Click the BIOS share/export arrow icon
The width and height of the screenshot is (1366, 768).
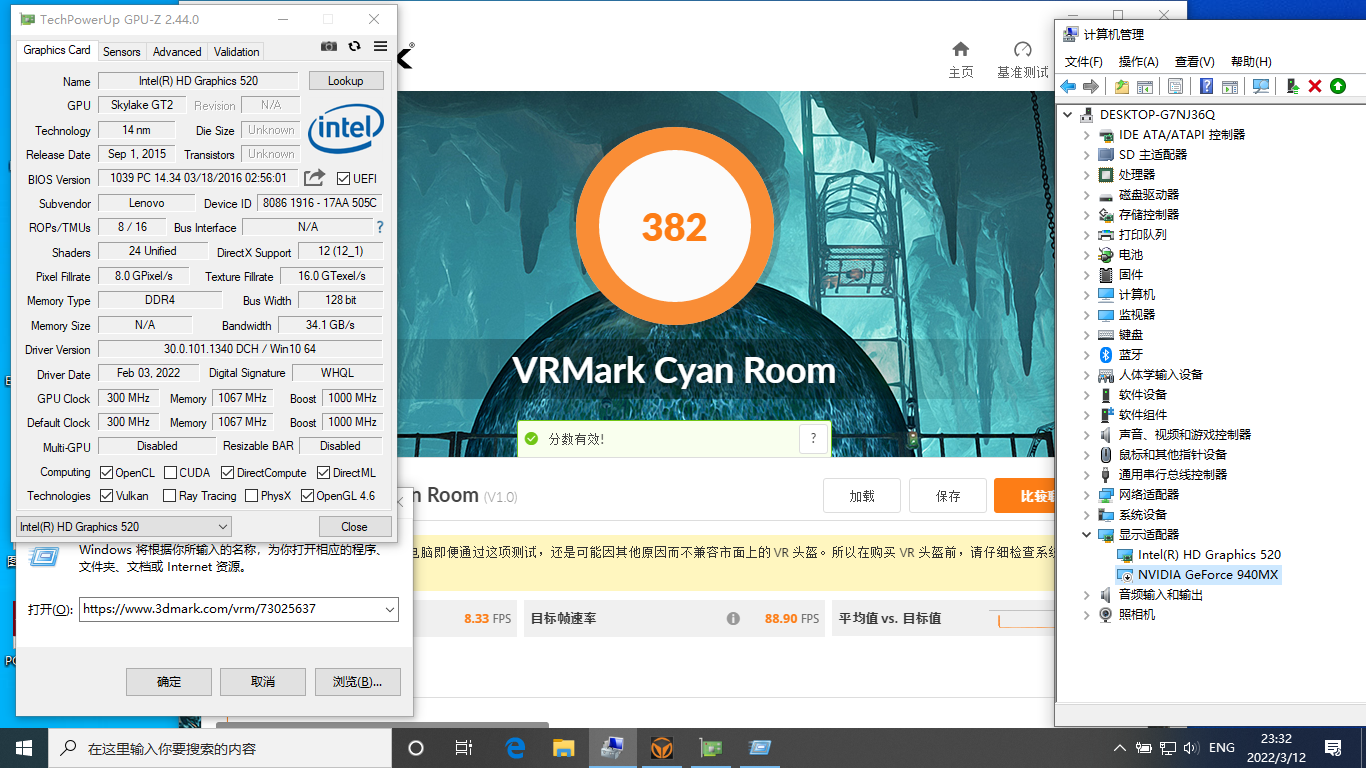[x=314, y=178]
